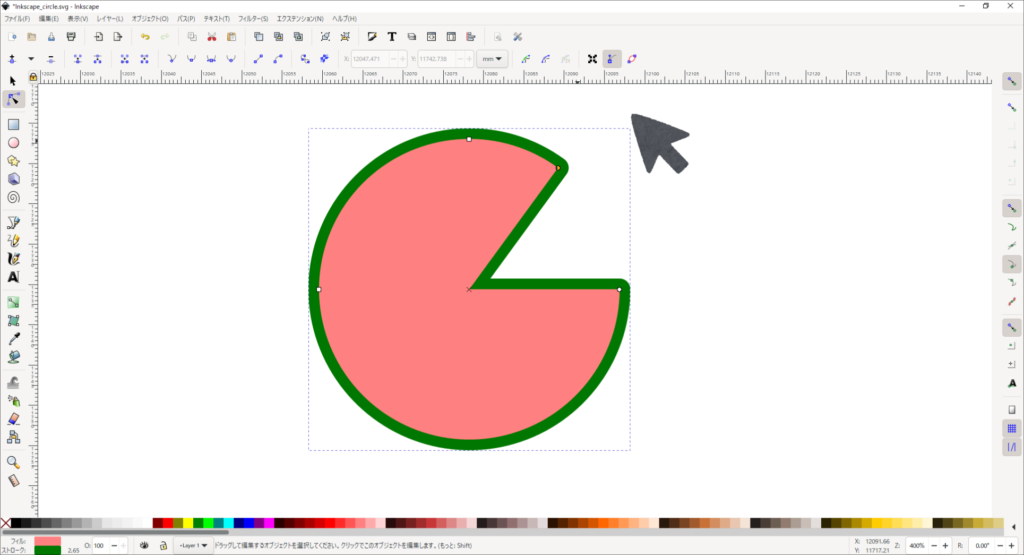
Task: Toggle snap to guides button
Action: (1012, 447)
